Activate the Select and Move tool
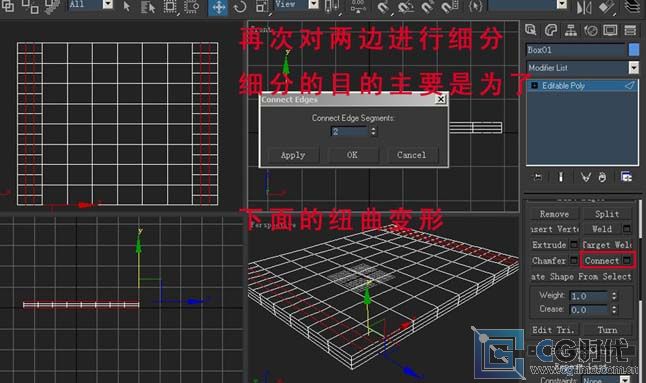 (218, 7)
